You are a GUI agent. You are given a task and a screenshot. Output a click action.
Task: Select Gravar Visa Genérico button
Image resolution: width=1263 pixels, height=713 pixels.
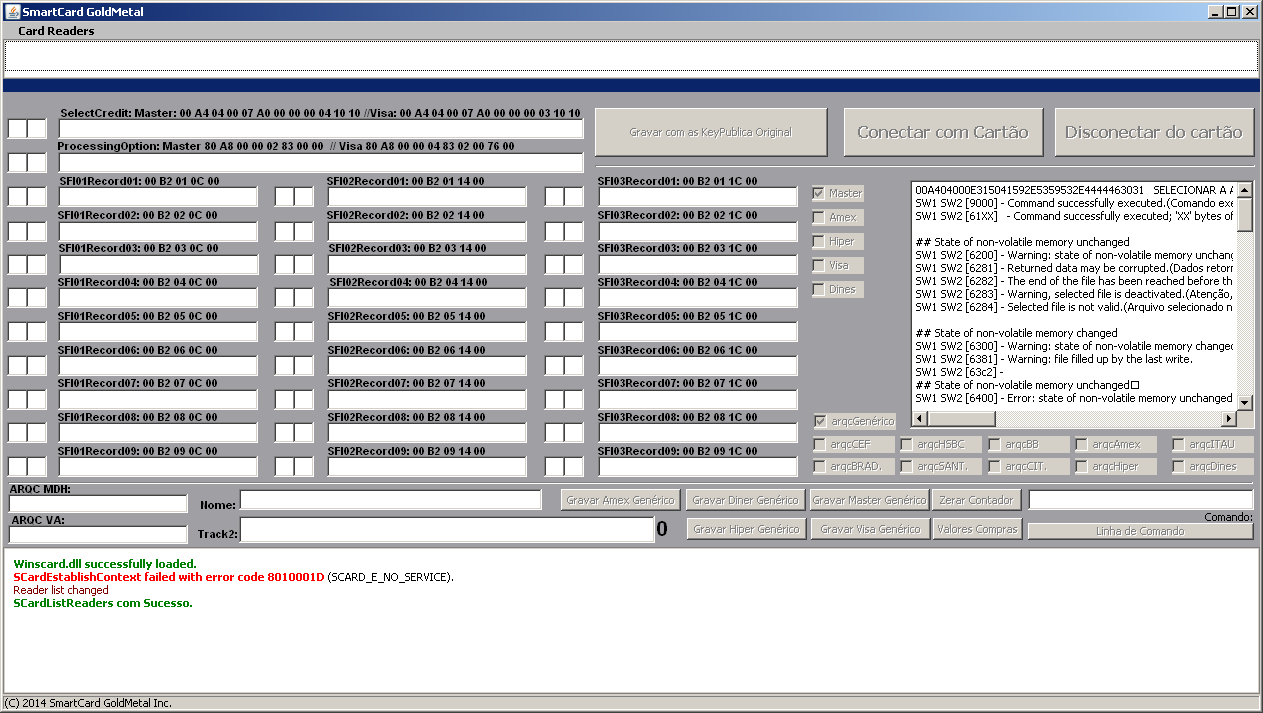pos(870,529)
